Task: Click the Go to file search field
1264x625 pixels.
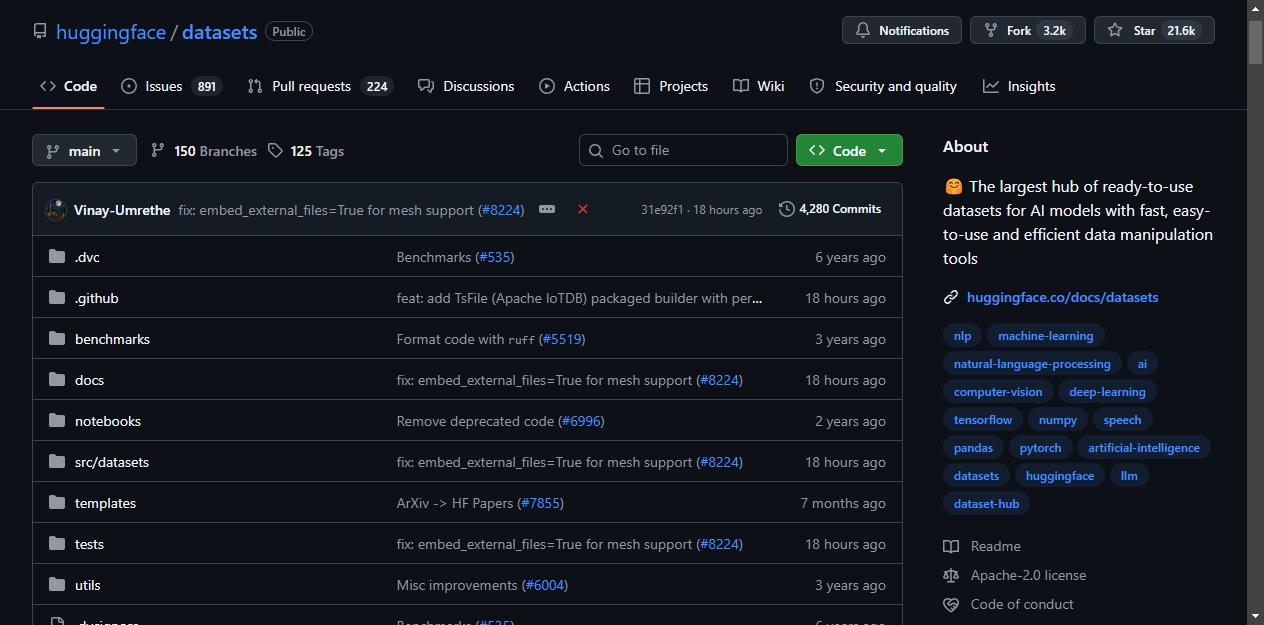Action: tap(683, 150)
